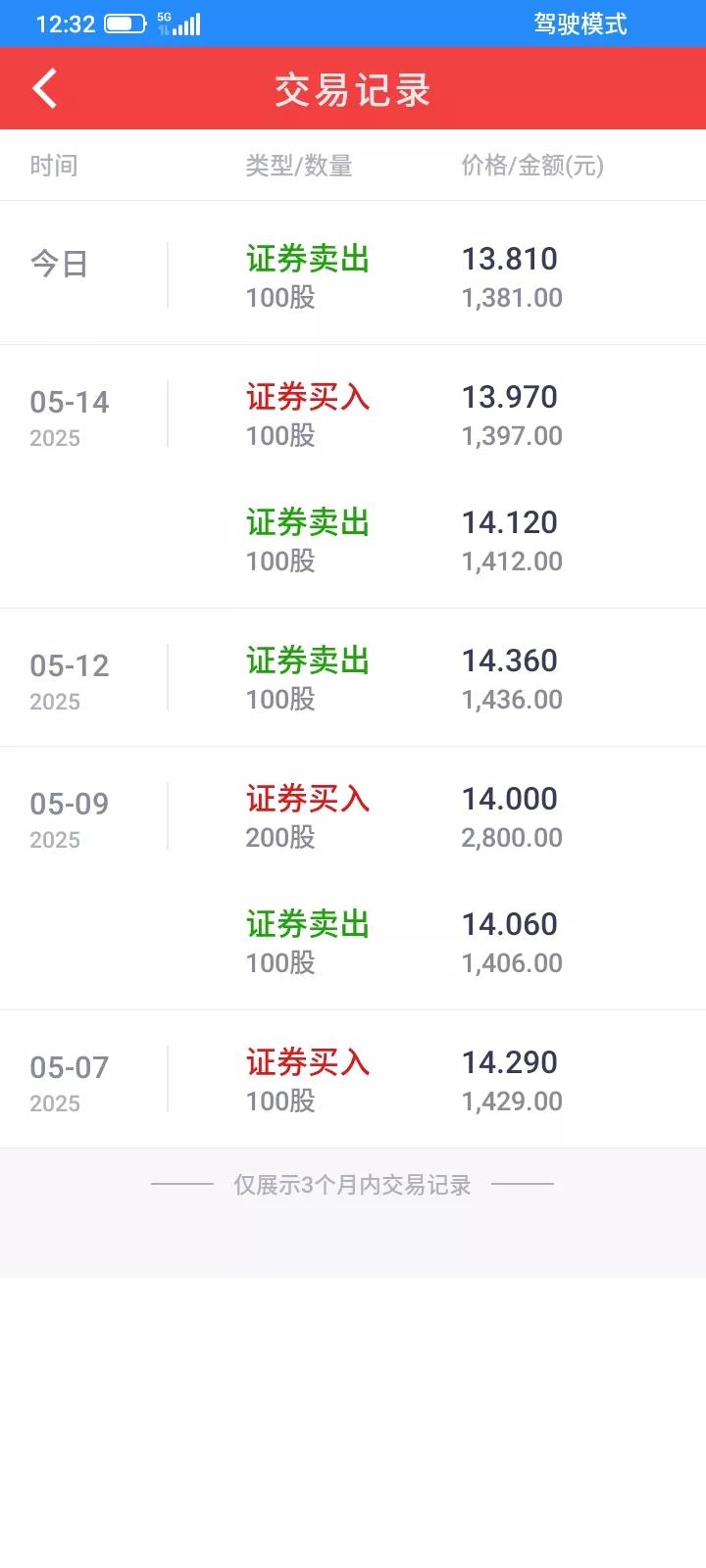Tap the battery icon in status bar
The width and height of the screenshot is (706, 1568).
(125, 24)
